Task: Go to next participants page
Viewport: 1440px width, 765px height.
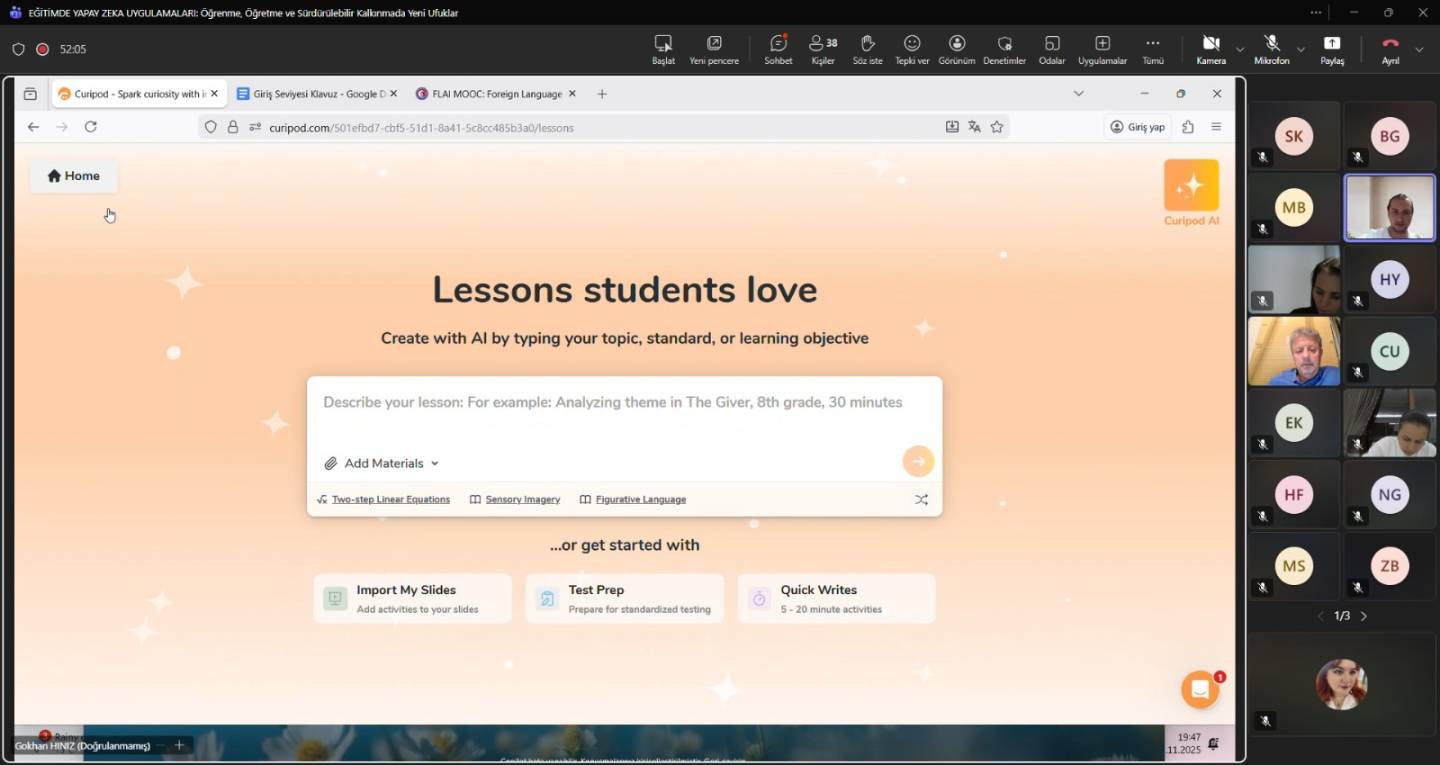Action: pyautogui.click(x=1364, y=616)
